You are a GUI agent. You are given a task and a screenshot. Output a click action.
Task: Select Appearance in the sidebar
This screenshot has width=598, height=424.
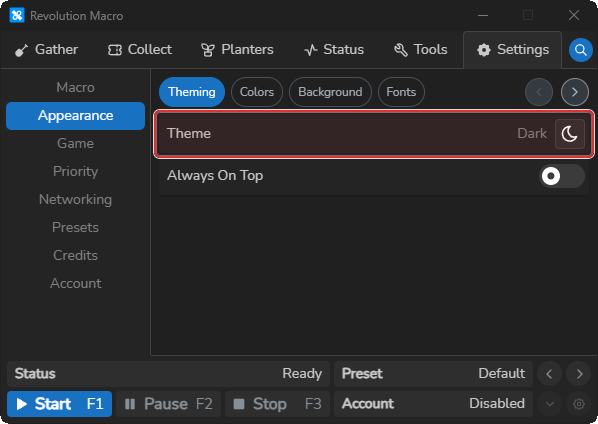(76, 116)
